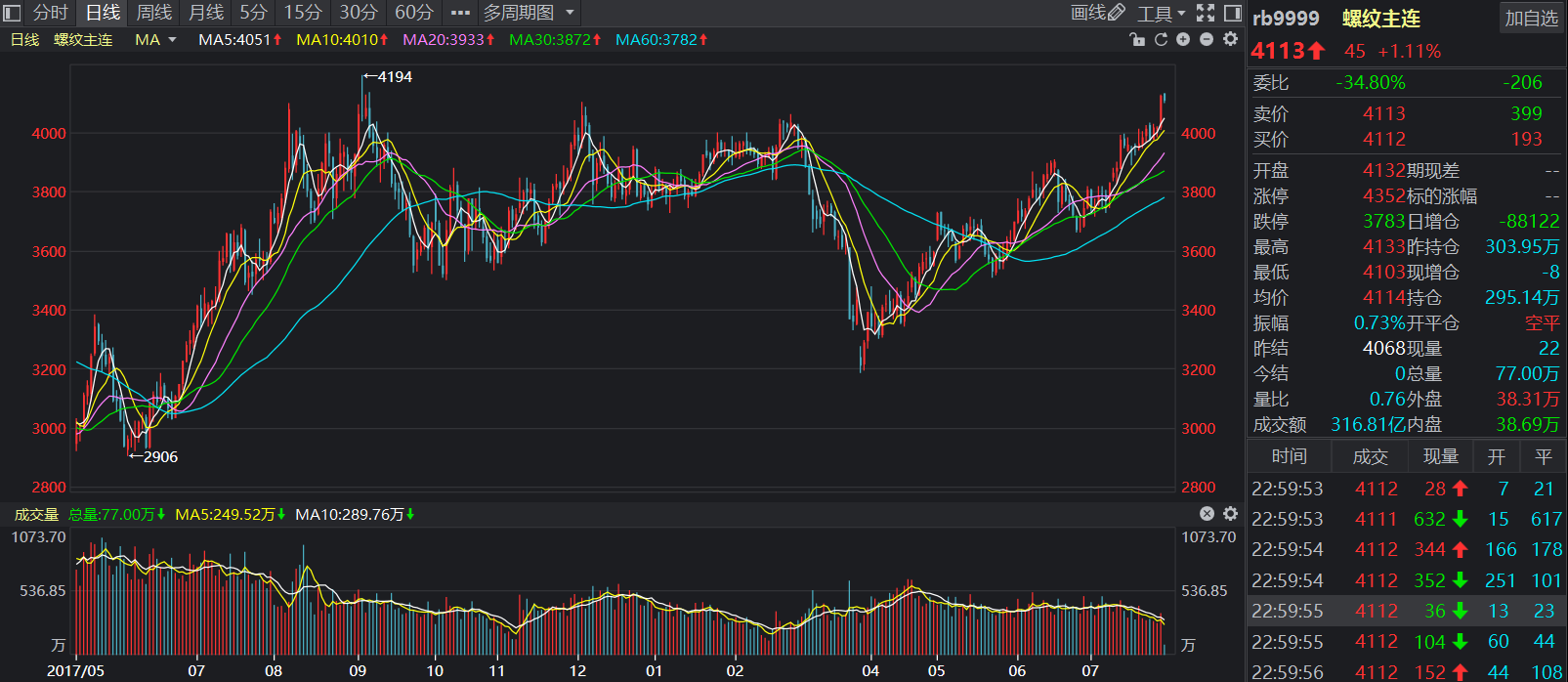
Task: Open main chart settings gear
Action: tap(1230, 40)
